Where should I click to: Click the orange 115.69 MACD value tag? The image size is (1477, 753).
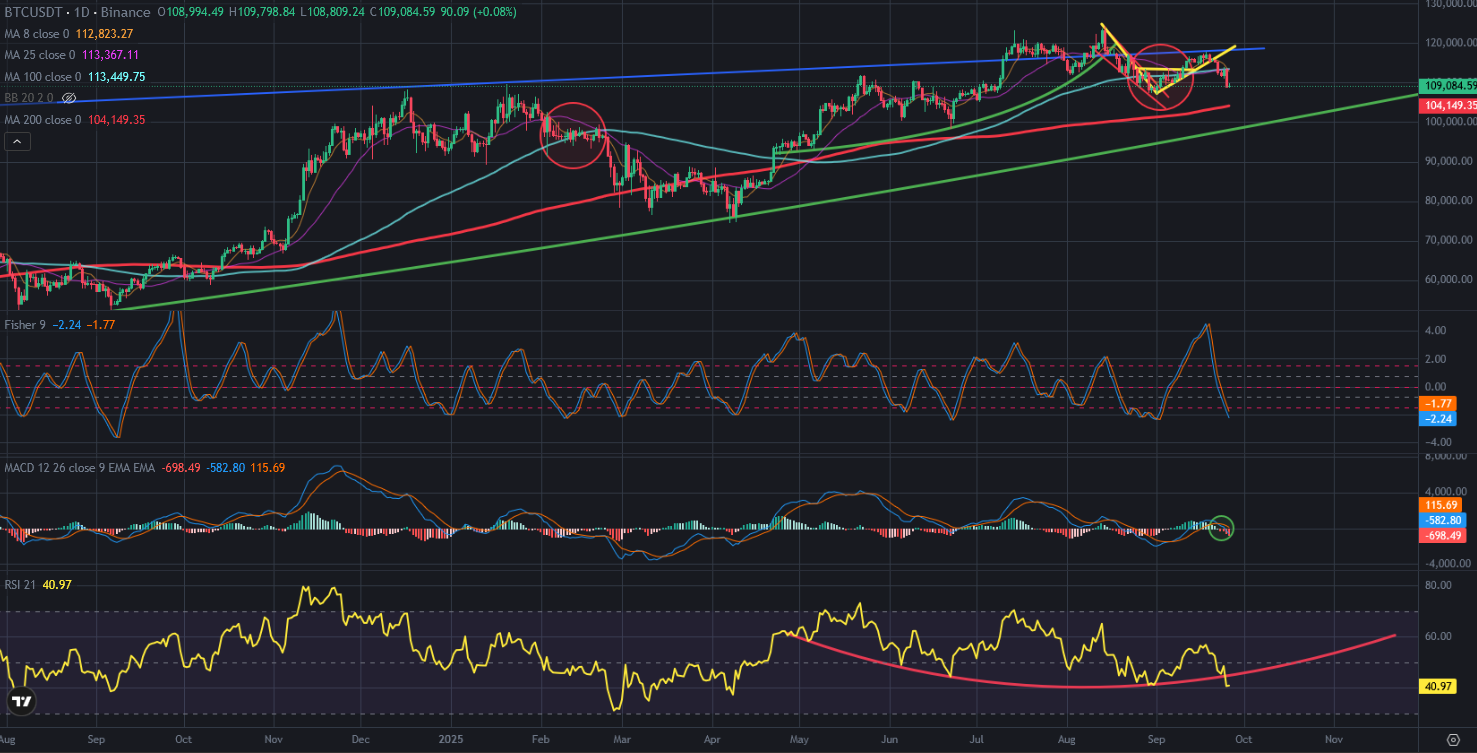coord(1441,506)
